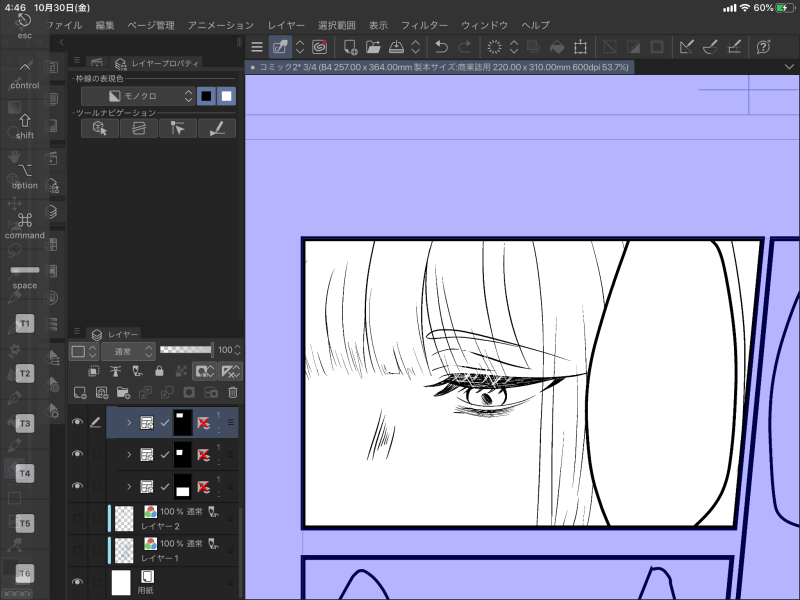The height and width of the screenshot is (600, 800).
Task: Select black drawing color swatch for frame line
Action: (206, 96)
